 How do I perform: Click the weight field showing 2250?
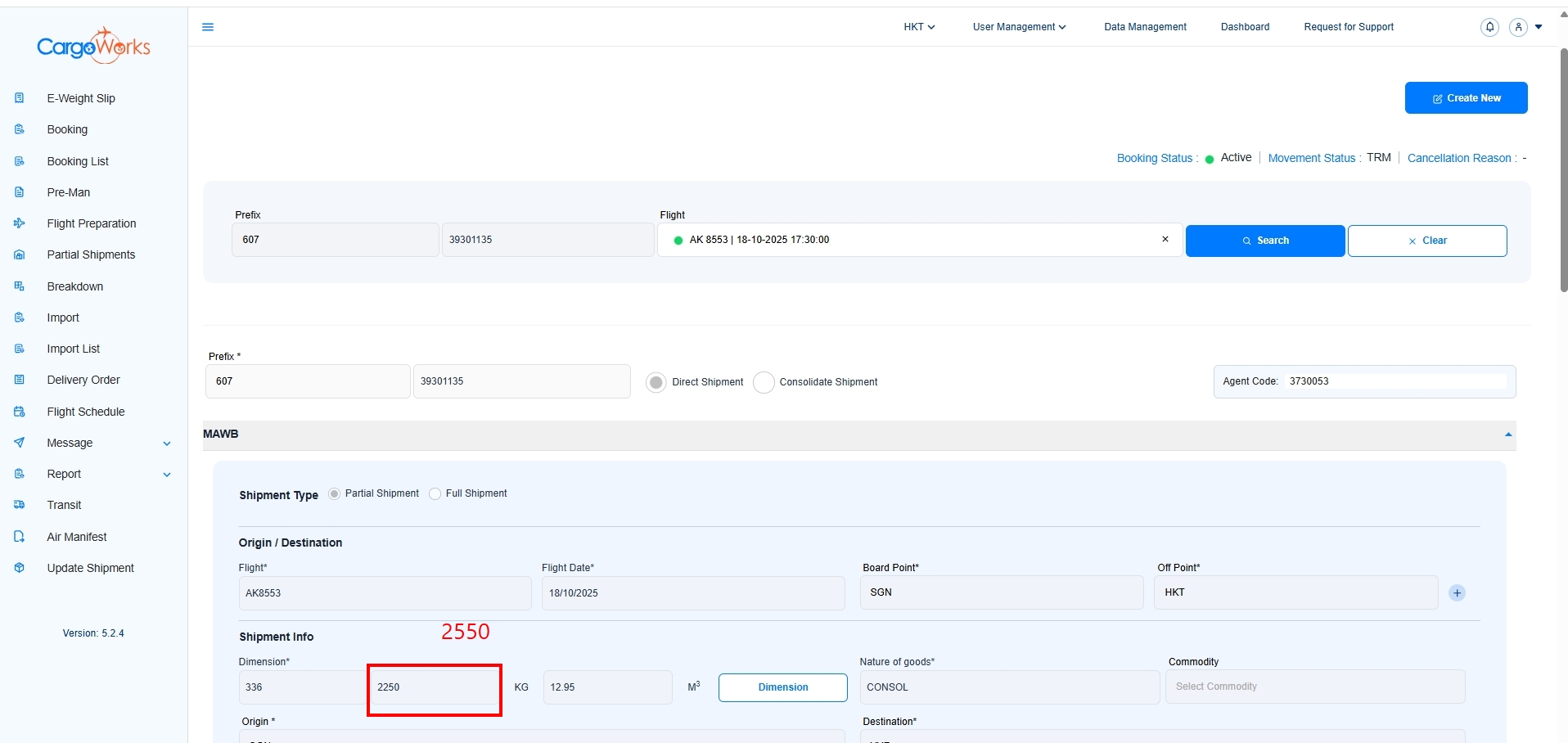click(x=434, y=687)
